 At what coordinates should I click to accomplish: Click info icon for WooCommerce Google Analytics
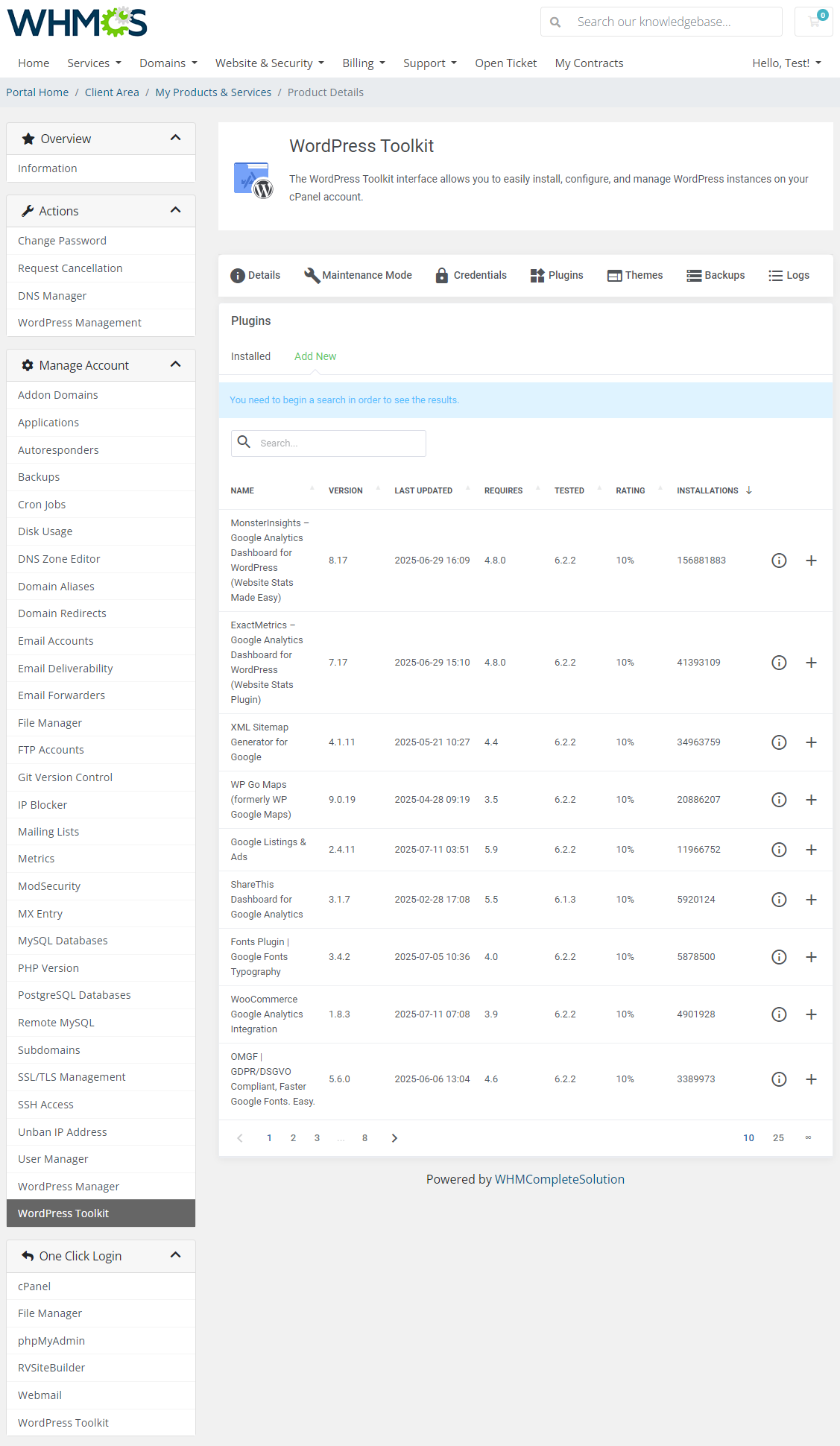tap(779, 1014)
